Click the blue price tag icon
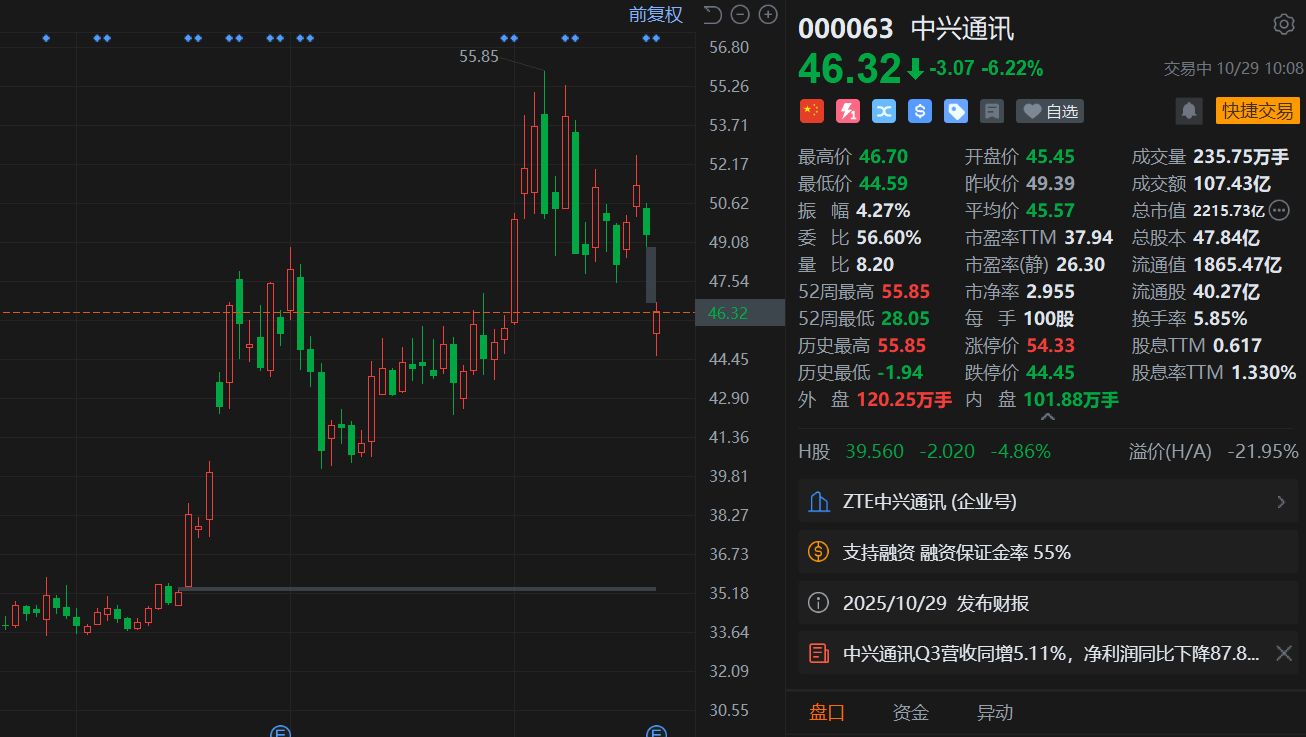 coord(956,111)
